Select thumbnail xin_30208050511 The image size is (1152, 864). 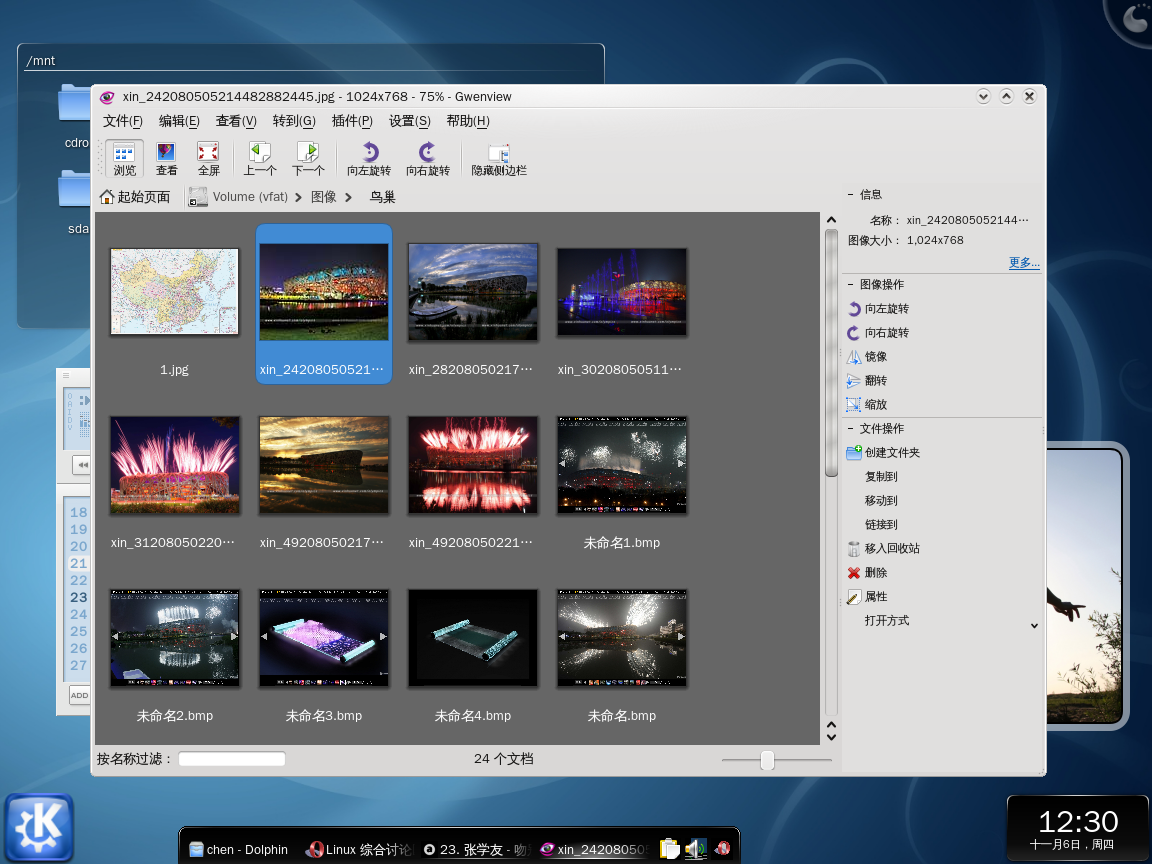(x=622, y=292)
